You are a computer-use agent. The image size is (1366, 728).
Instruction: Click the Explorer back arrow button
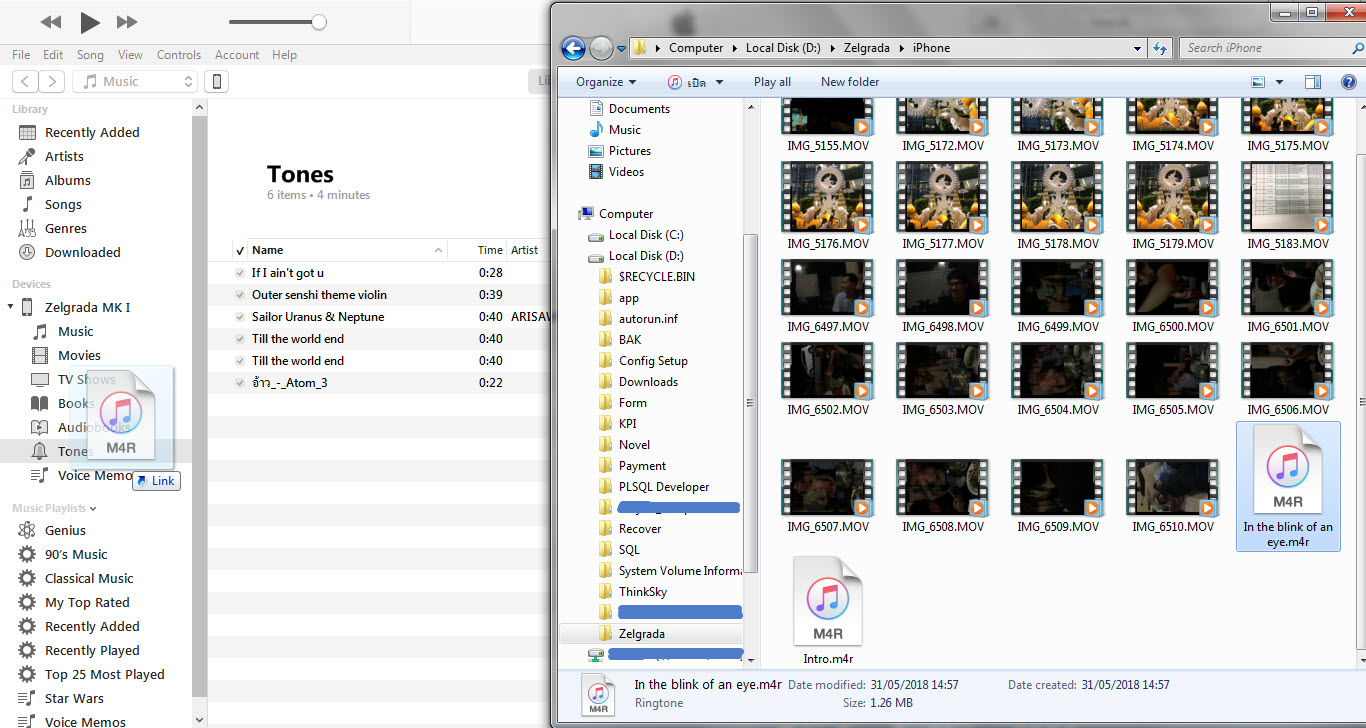573,48
